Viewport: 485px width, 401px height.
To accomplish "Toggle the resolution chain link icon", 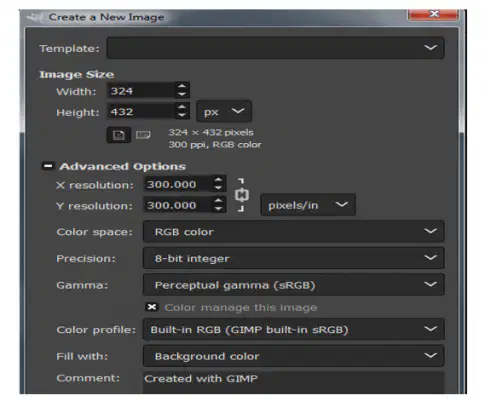I will (x=242, y=195).
